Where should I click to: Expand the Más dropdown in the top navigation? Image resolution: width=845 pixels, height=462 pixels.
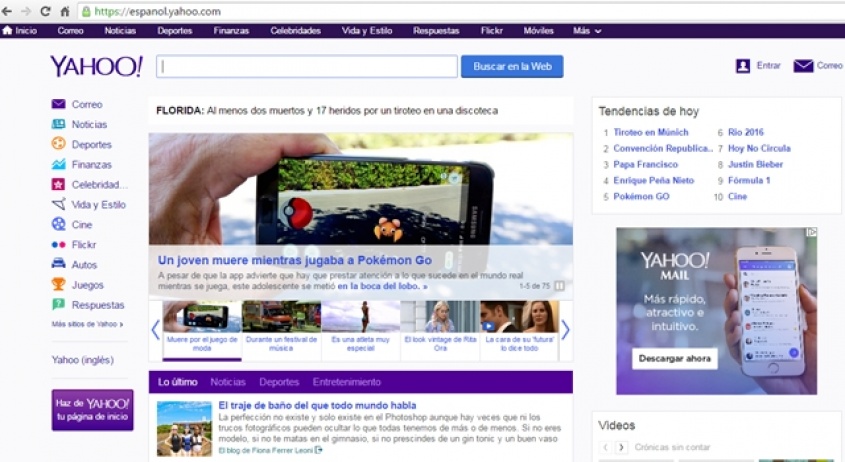click(x=587, y=31)
